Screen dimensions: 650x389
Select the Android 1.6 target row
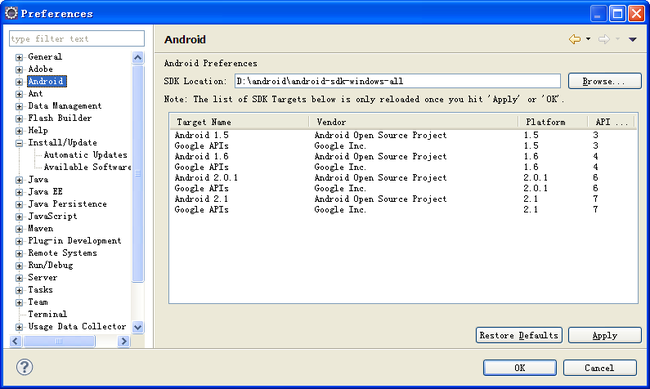tap(403, 156)
